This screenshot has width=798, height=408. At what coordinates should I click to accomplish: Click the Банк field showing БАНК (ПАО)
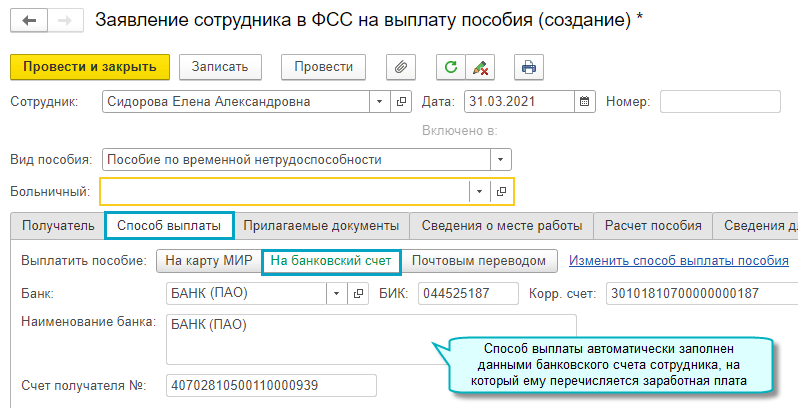point(246,294)
